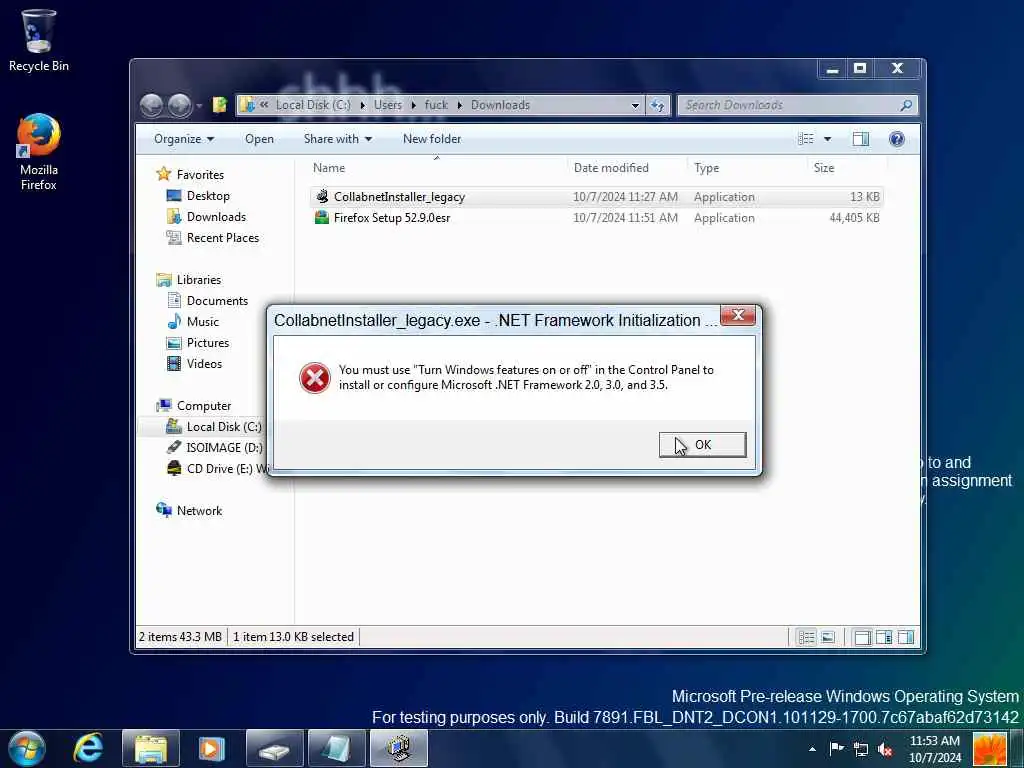Click the Change your view icon
This screenshot has width=1024, height=768.
(806, 139)
